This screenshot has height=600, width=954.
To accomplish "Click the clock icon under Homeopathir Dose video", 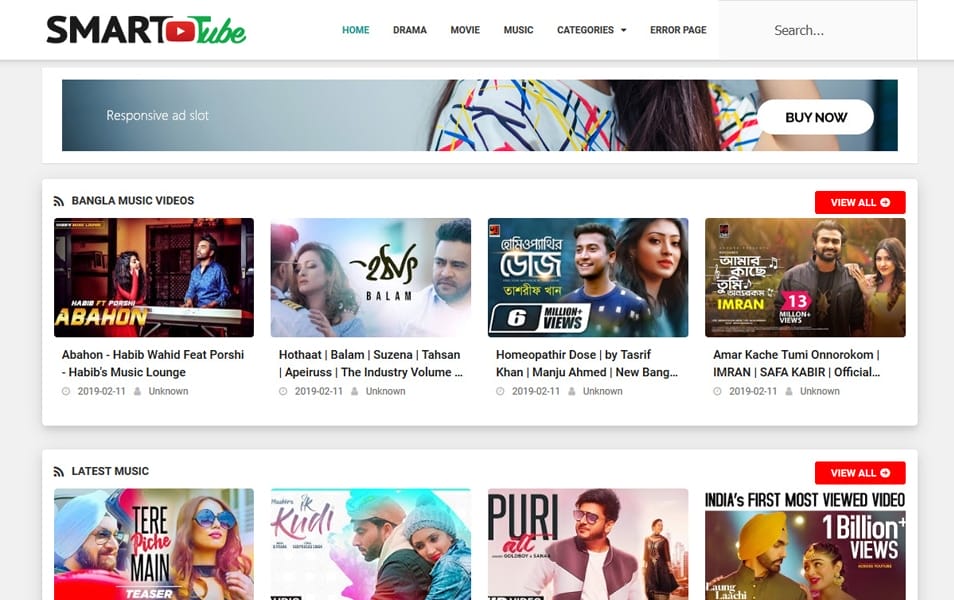I will tap(500, 391).
